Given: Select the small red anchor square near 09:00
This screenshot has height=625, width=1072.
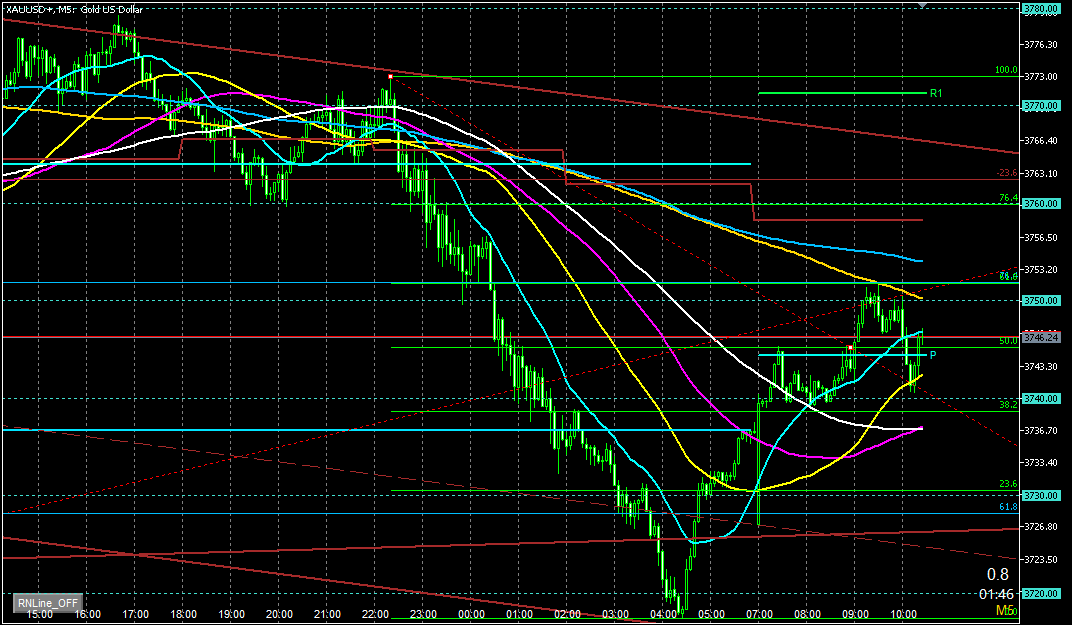Looking at the screenshot, I should 851,348.
